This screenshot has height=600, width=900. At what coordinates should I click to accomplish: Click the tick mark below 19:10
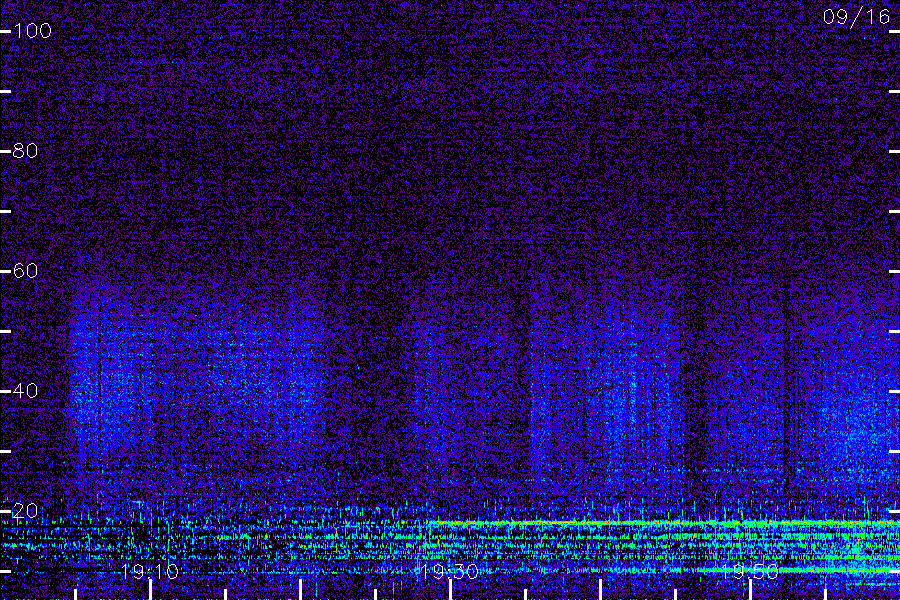click(150, 590)
